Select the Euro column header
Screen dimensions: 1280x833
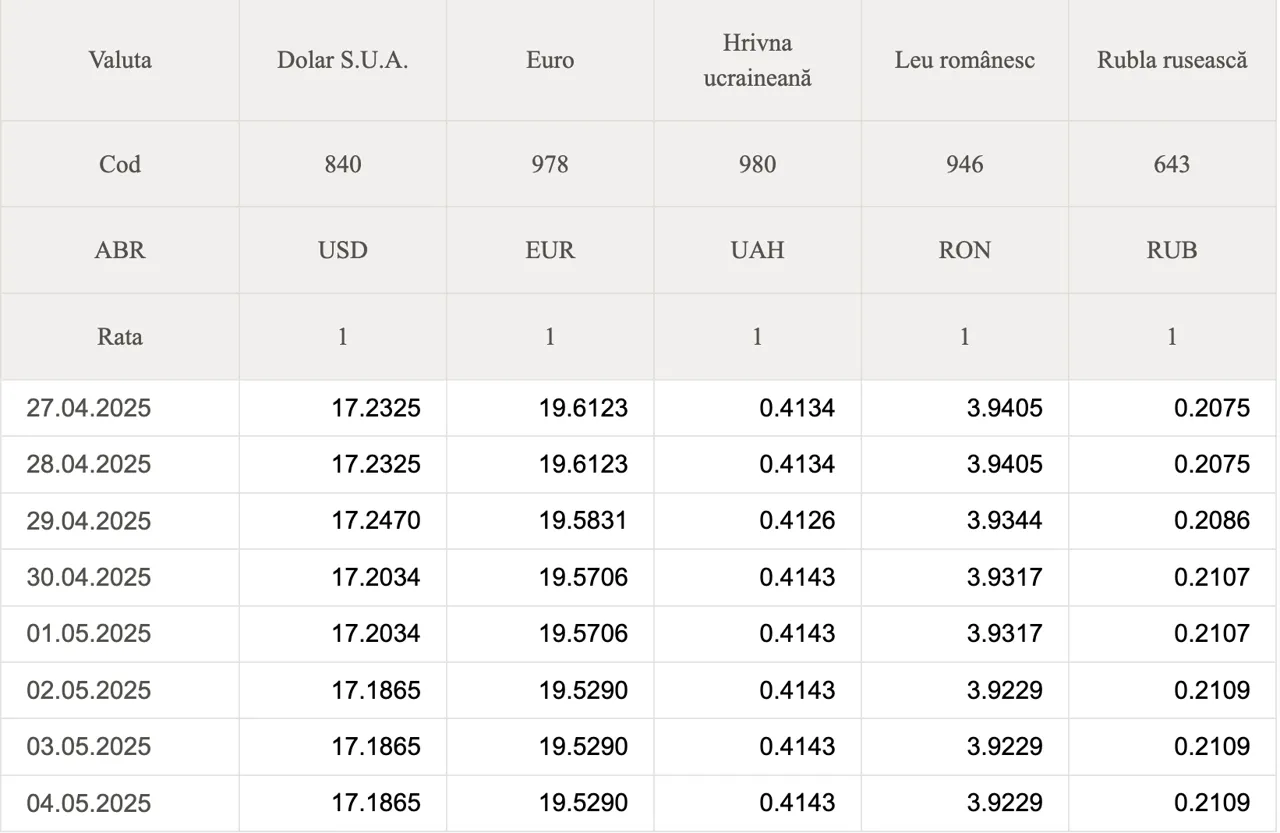(x=550, y=60)
